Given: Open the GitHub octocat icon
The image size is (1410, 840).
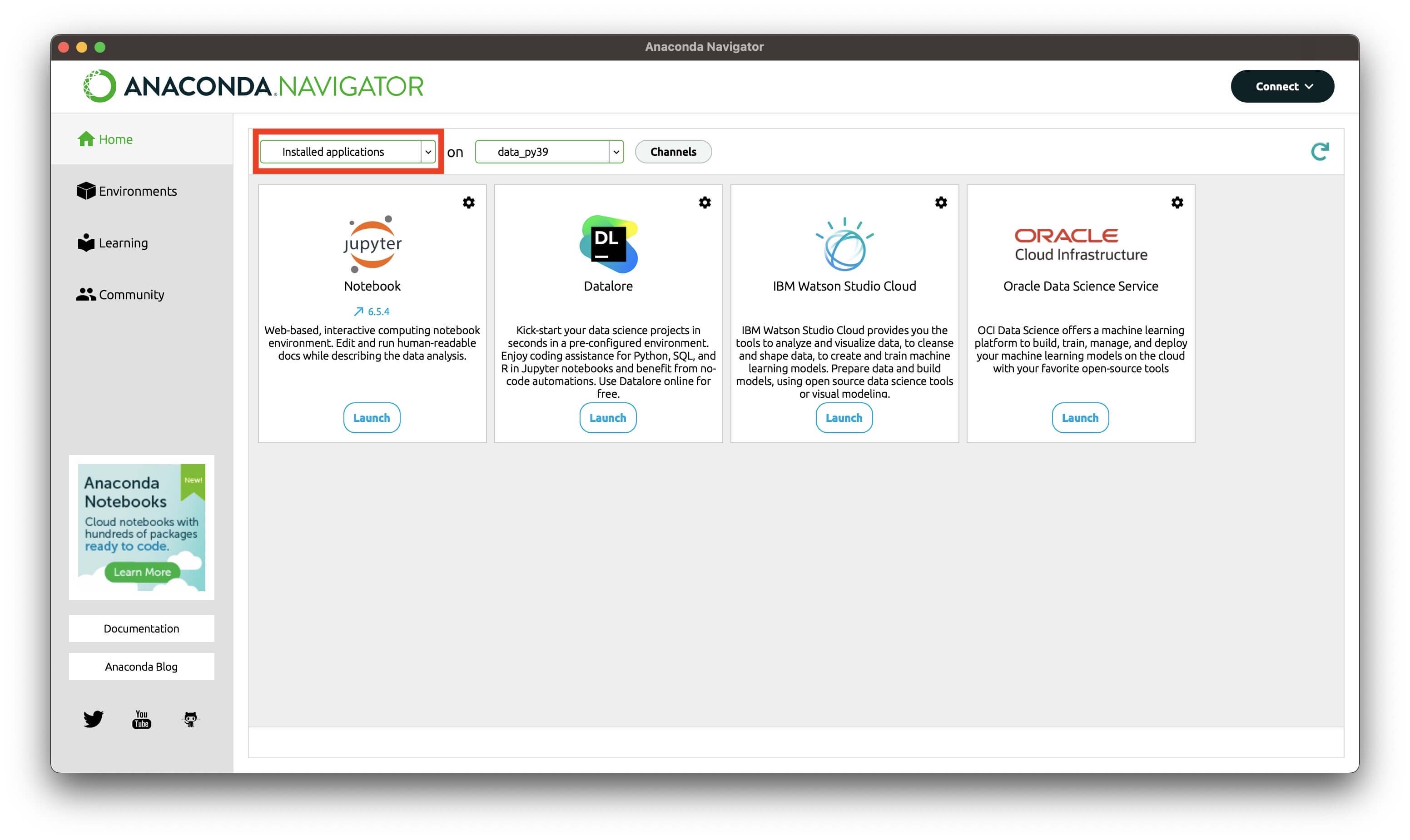Looking at the screenshot, I should pyautogui.click(x=190, y=719).
